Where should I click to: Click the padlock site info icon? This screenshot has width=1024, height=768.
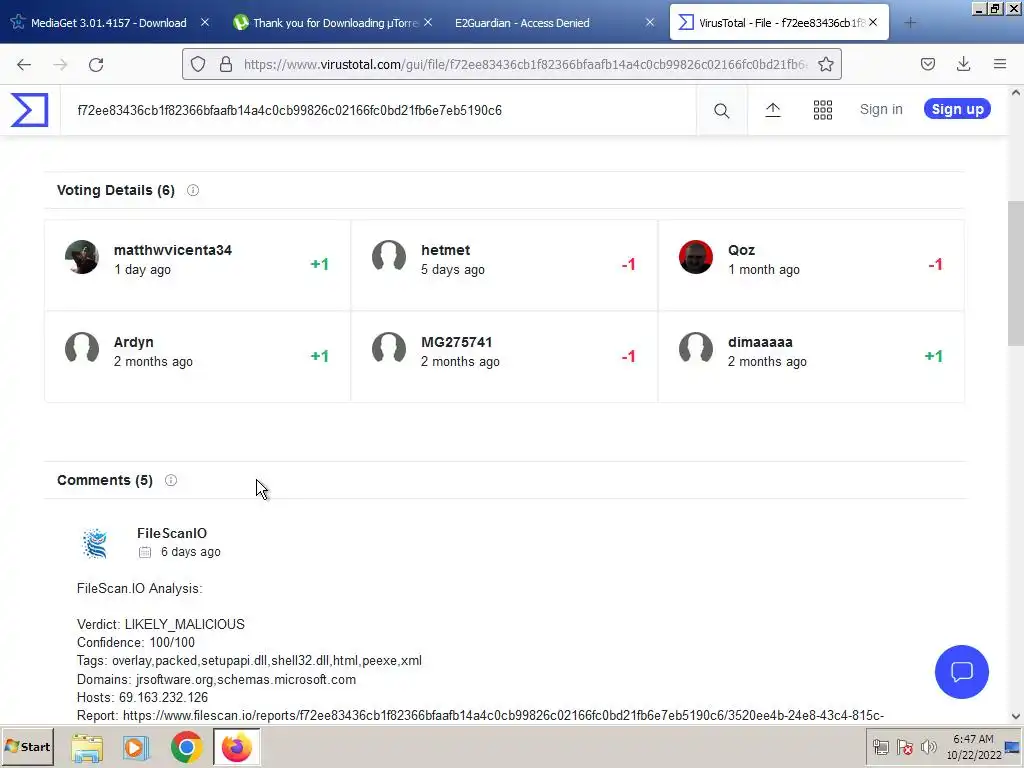click(x=226, y=64)
